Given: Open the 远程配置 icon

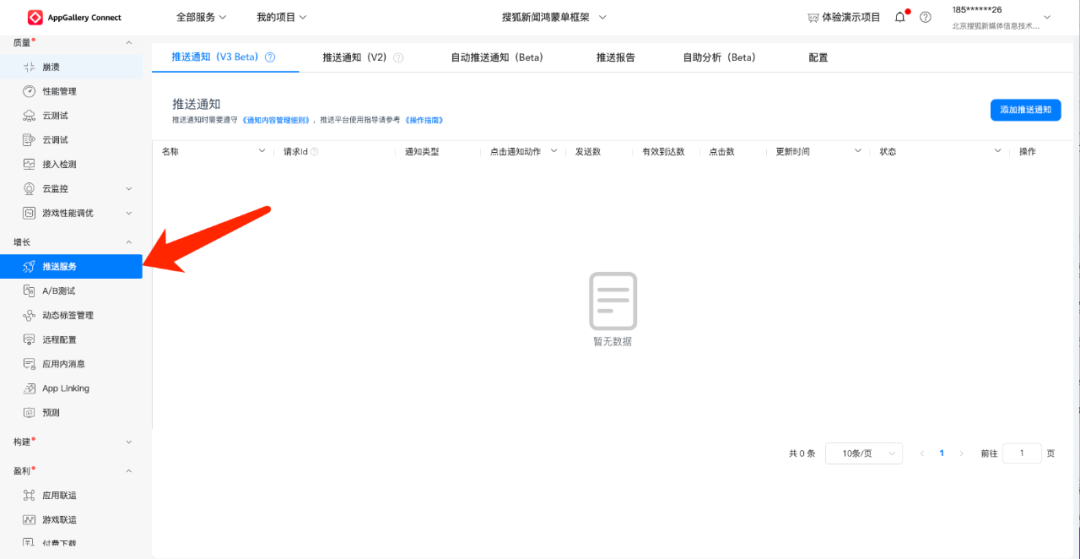Looking at the screenshot, I should pyautogui.click(x=29, y=339).
